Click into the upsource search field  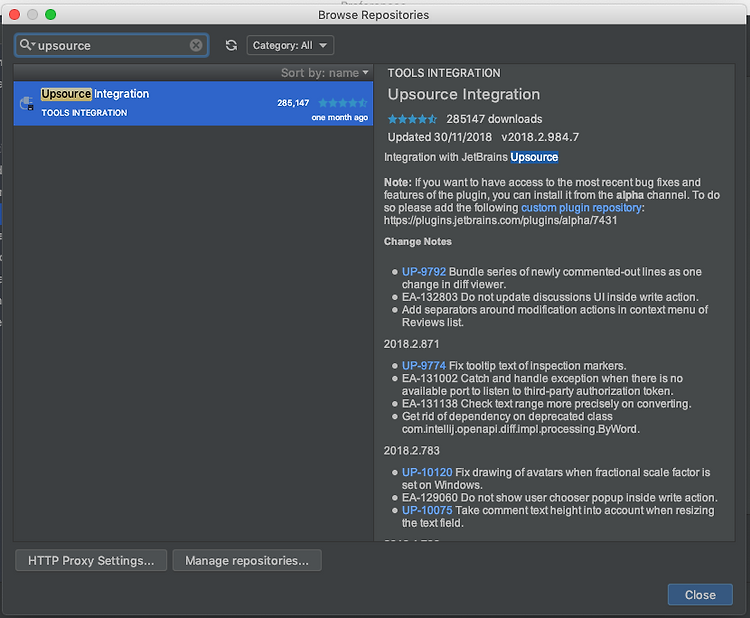(x=112, y=45)
